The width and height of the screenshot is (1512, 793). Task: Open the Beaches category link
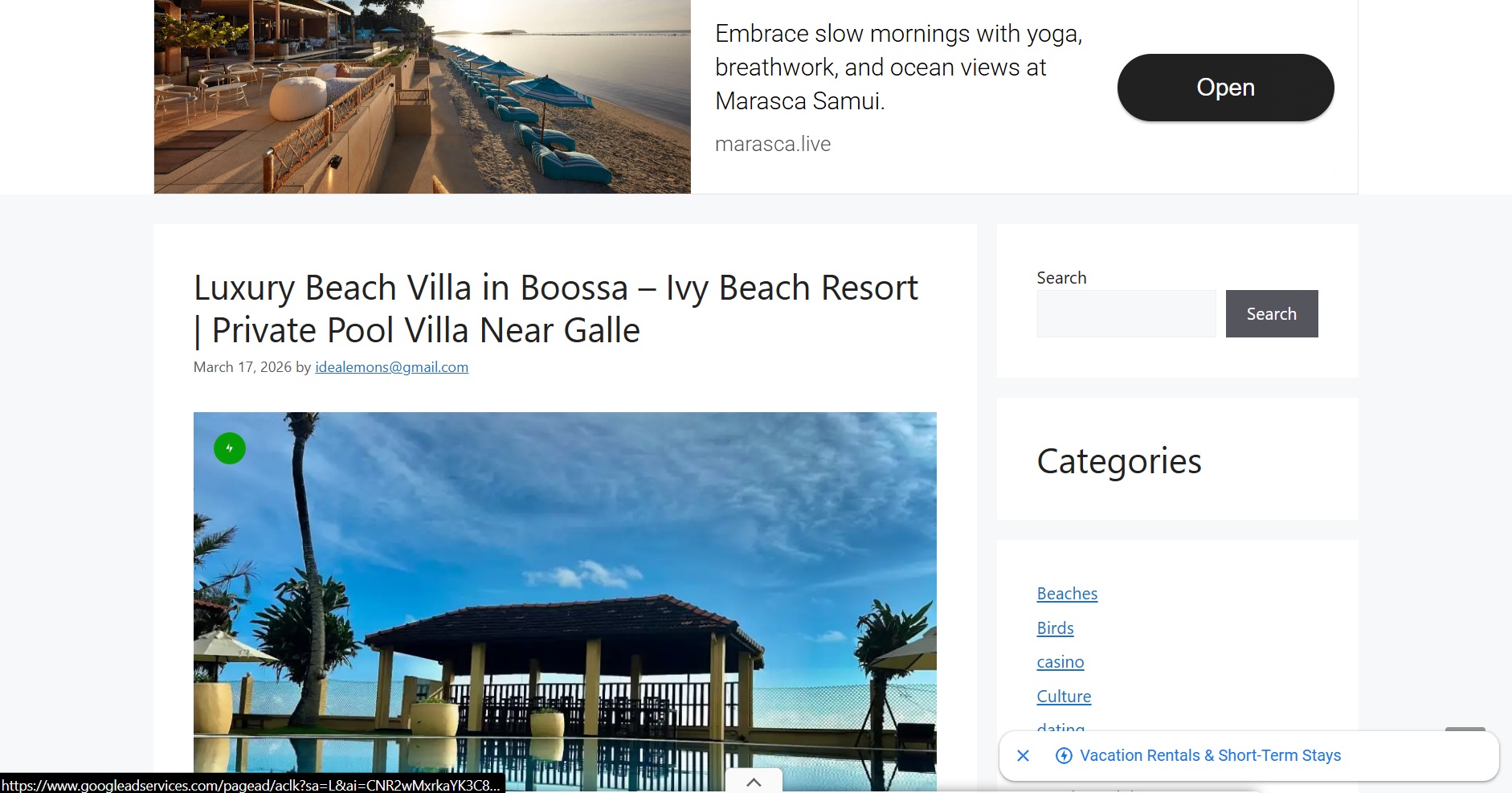tap(1067, 594)
